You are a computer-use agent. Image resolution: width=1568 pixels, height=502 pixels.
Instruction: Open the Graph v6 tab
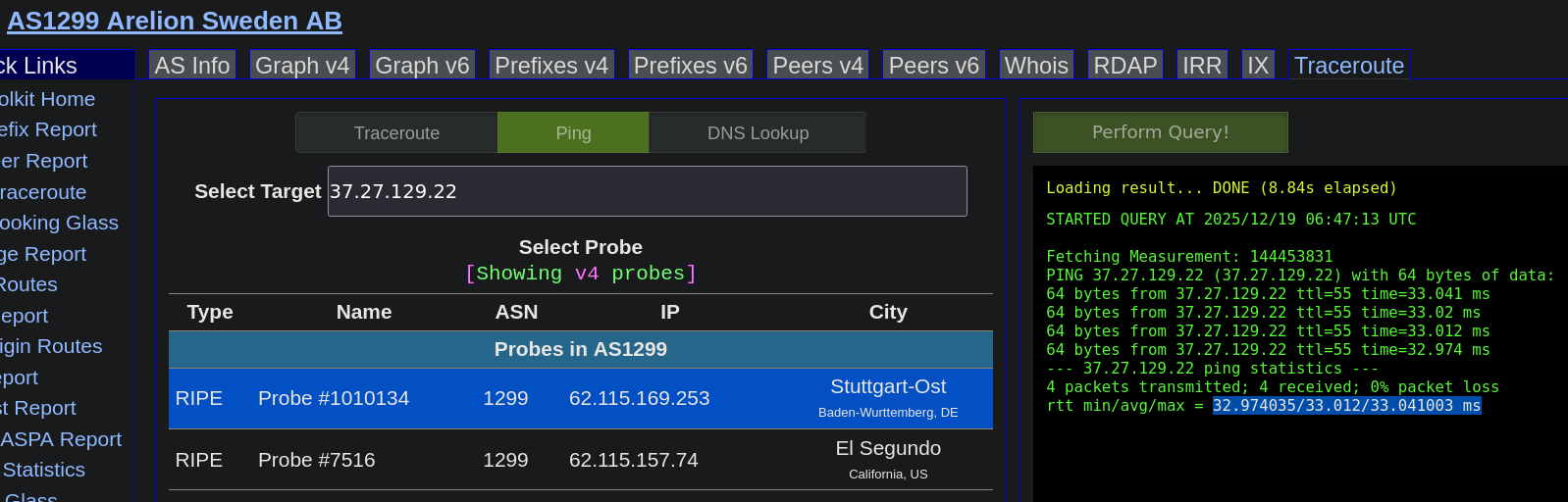point(422,66)
